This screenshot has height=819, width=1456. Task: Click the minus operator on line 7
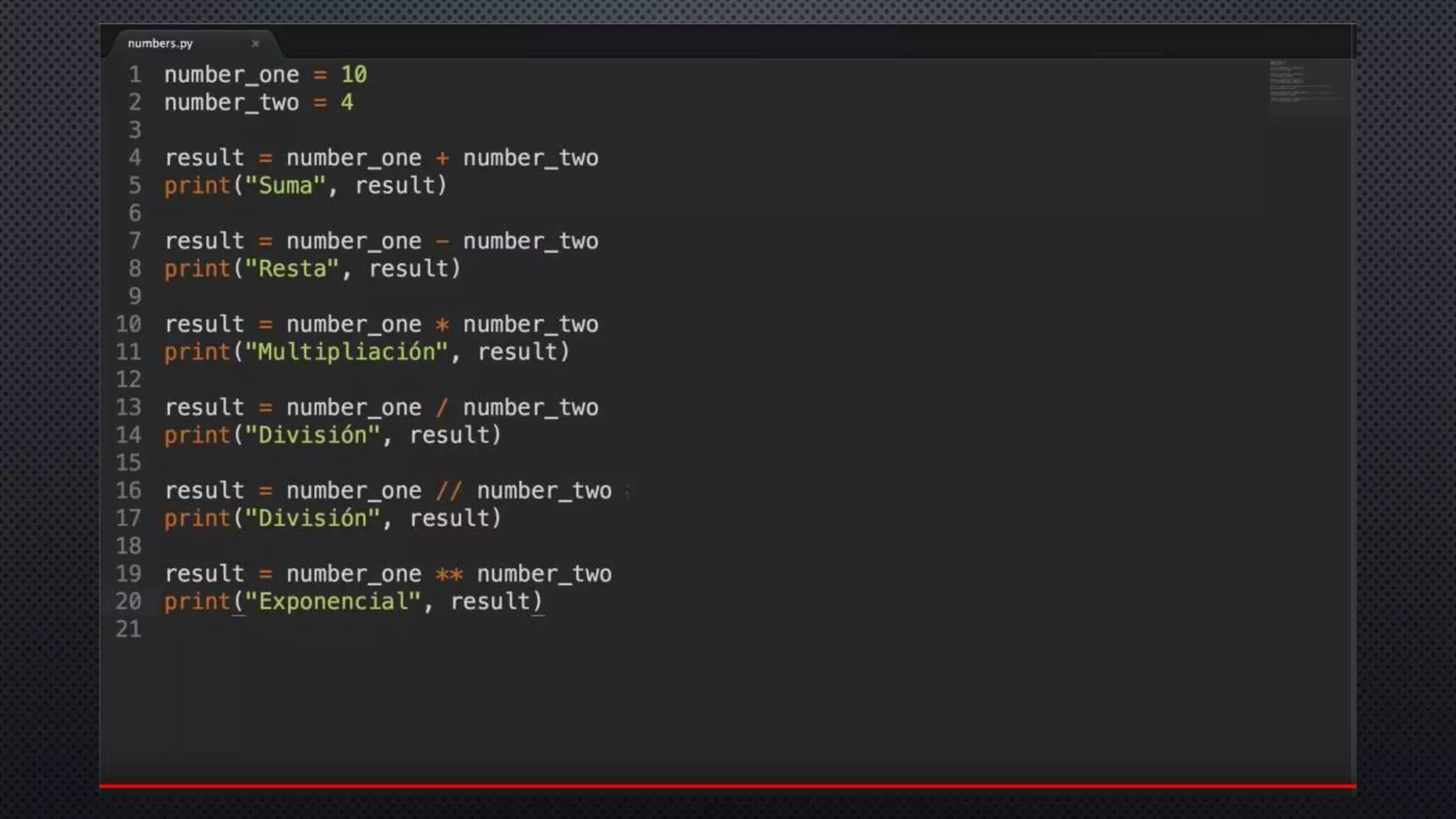pos(442,241)
